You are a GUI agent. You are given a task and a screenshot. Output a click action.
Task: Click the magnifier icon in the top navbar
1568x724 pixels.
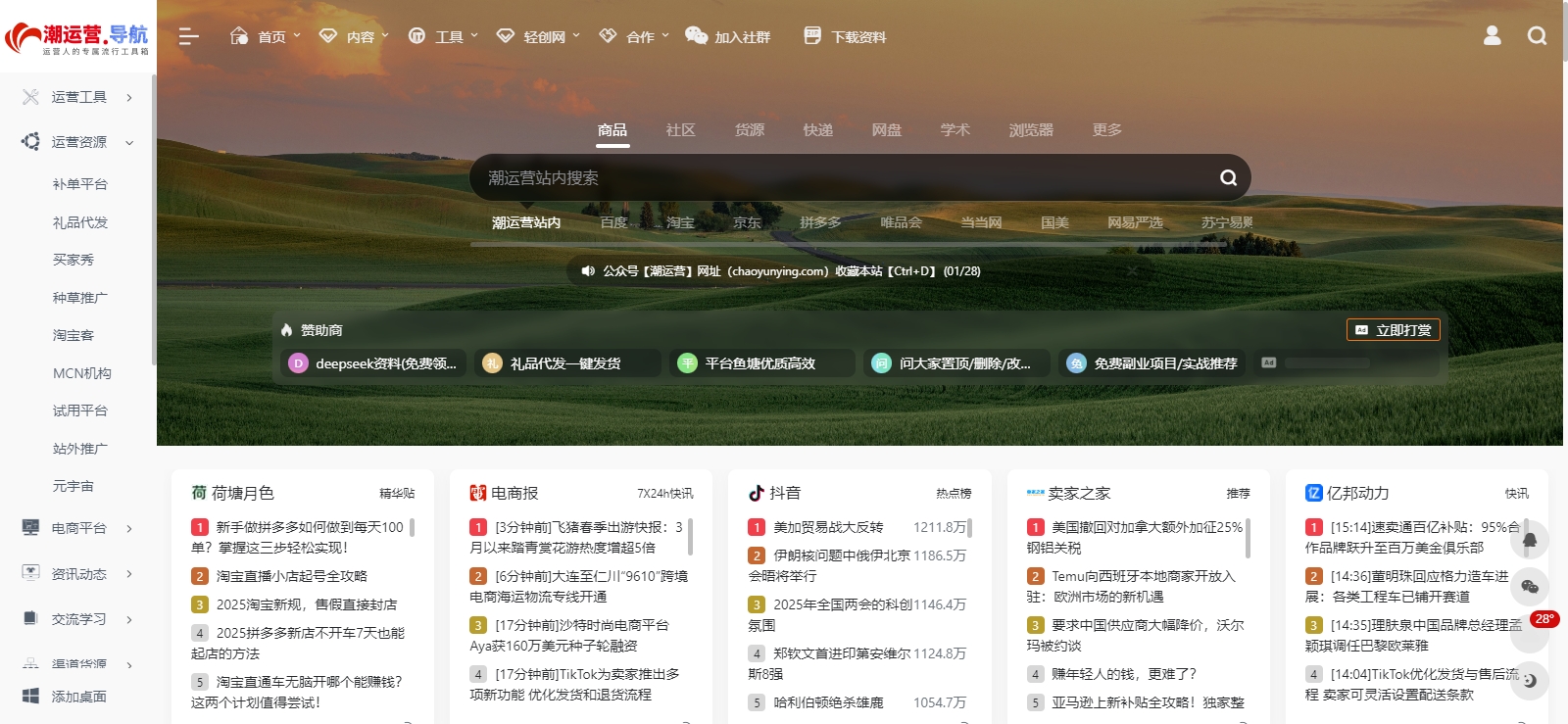1537,36
